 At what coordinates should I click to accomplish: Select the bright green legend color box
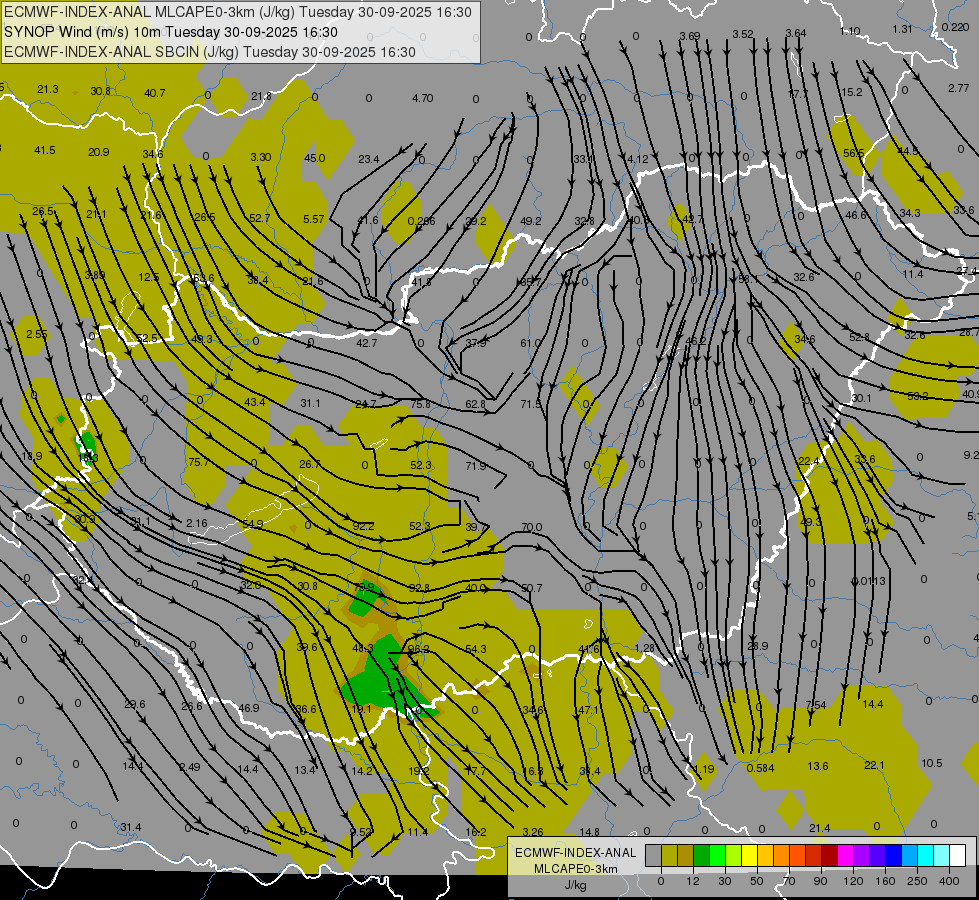point(718,855)
